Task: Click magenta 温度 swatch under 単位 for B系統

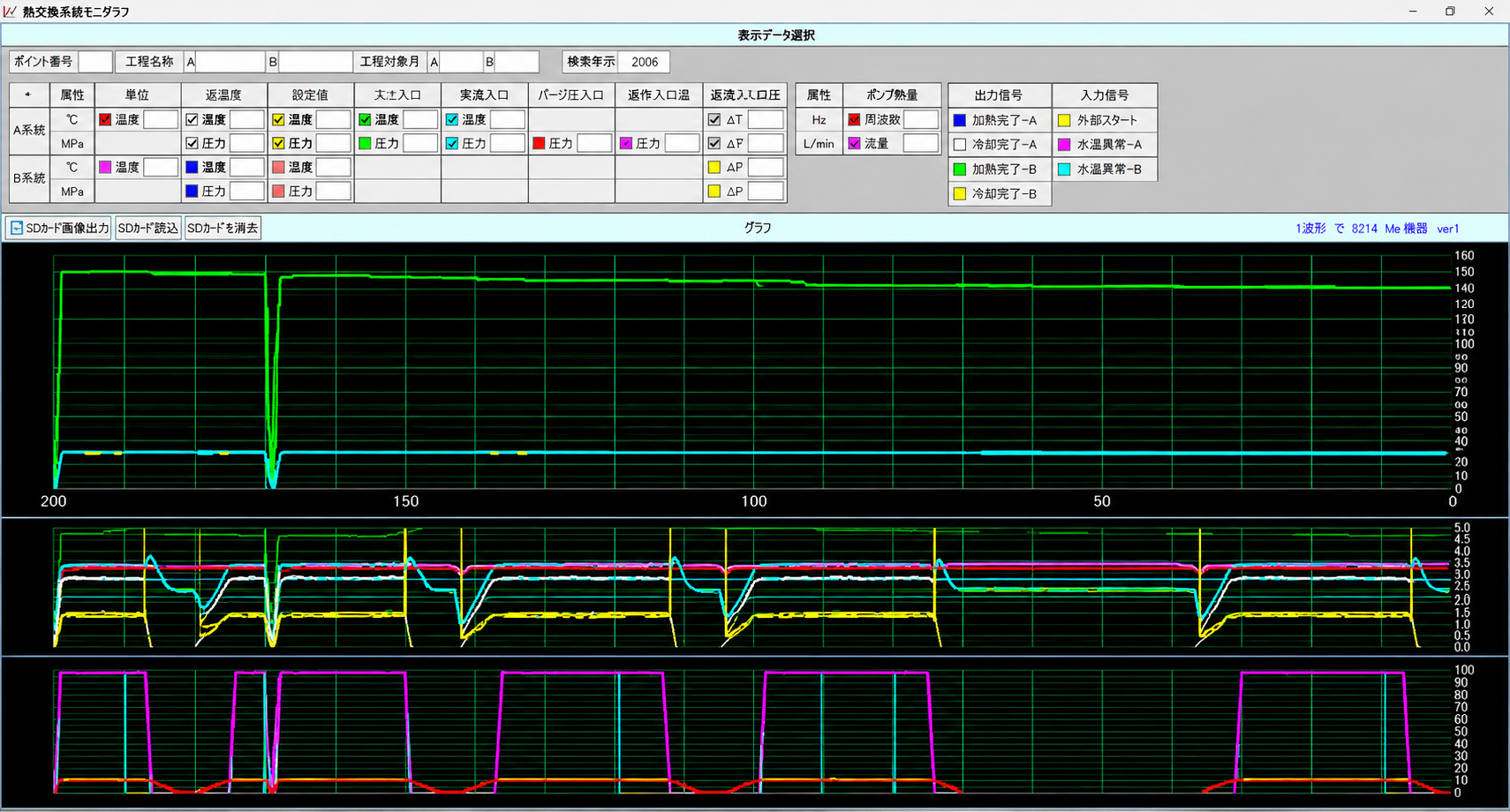Action: pos(105,167)
